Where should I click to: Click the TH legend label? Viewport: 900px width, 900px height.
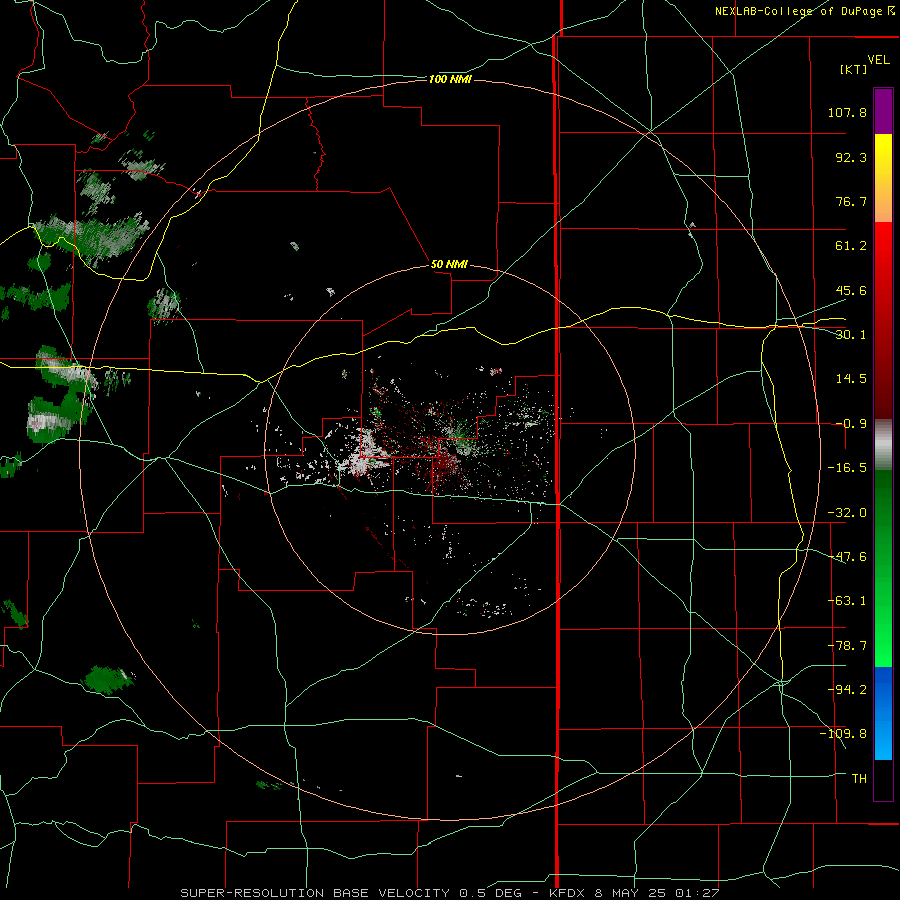click(859, 779)
